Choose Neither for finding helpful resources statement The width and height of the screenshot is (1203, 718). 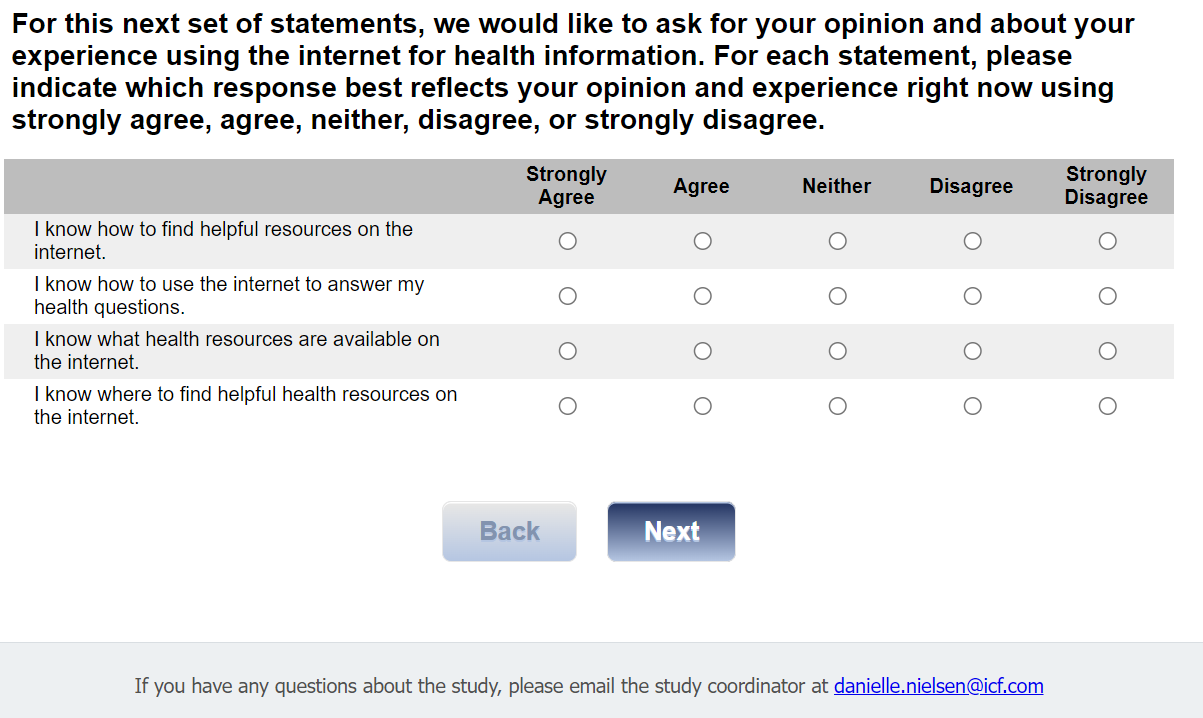pyautogui.click(x=838, y=241)
